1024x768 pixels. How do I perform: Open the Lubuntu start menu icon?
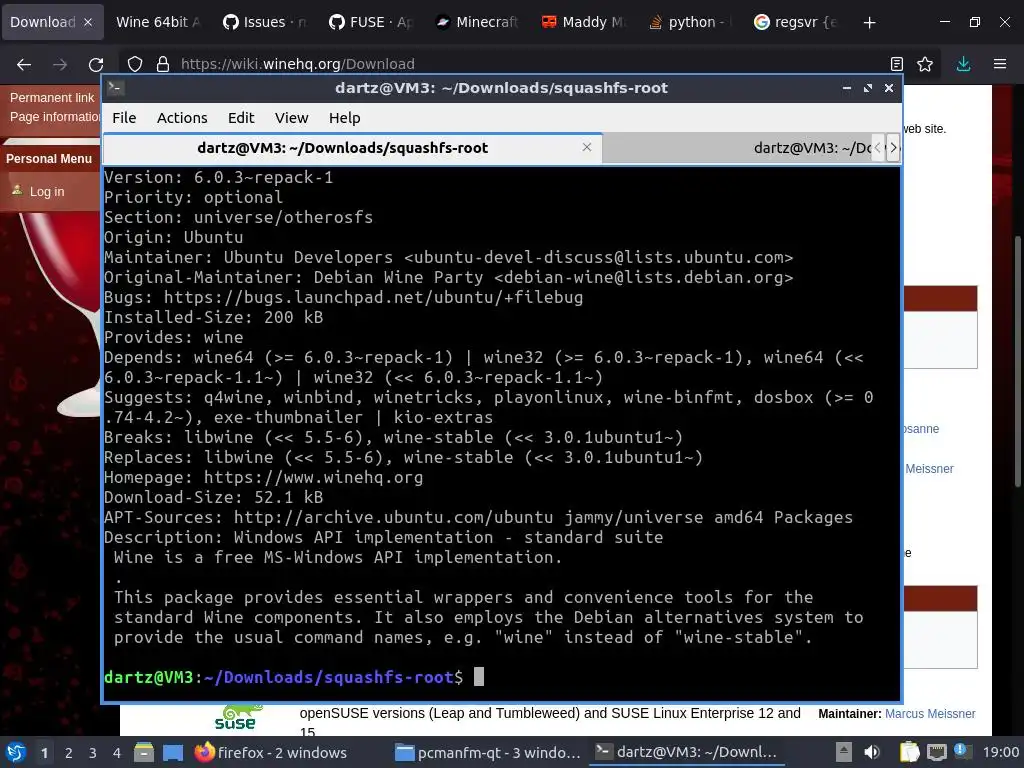click(16, 752)
